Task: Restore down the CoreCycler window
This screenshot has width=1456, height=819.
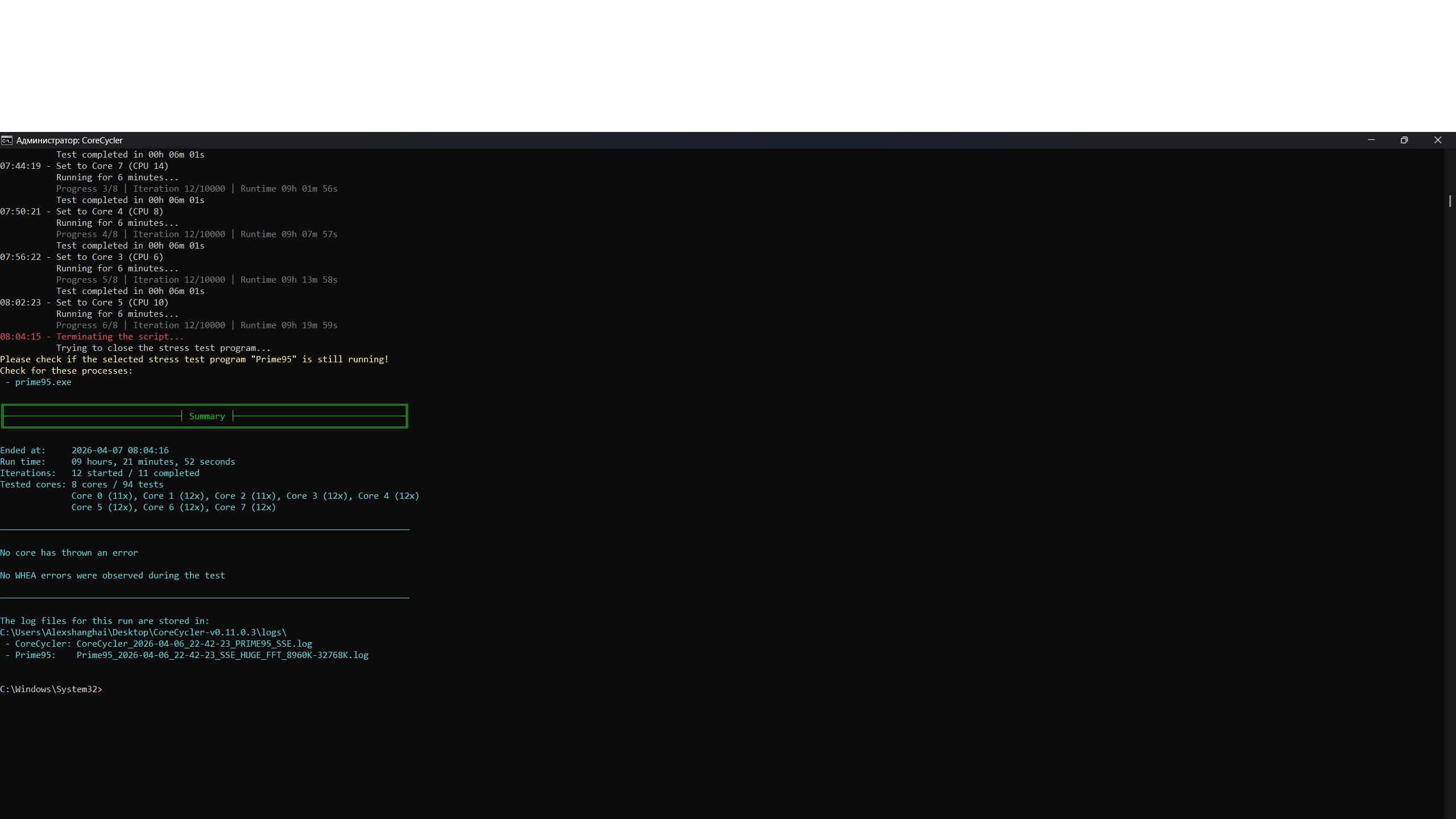Action: pyautogui.click(x=1404, y=140)
